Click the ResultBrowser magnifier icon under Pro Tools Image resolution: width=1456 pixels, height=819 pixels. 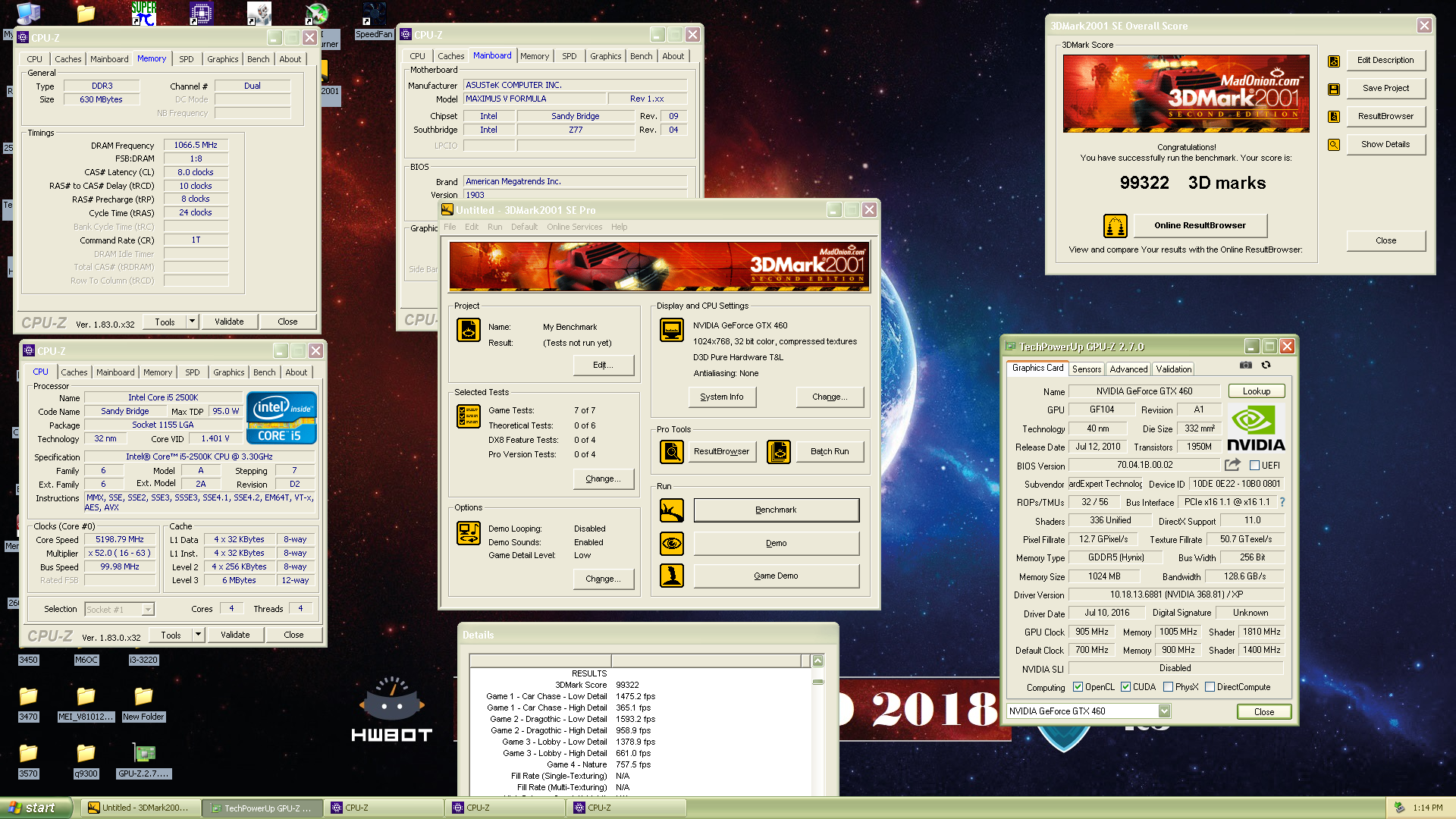pos(672,451)
